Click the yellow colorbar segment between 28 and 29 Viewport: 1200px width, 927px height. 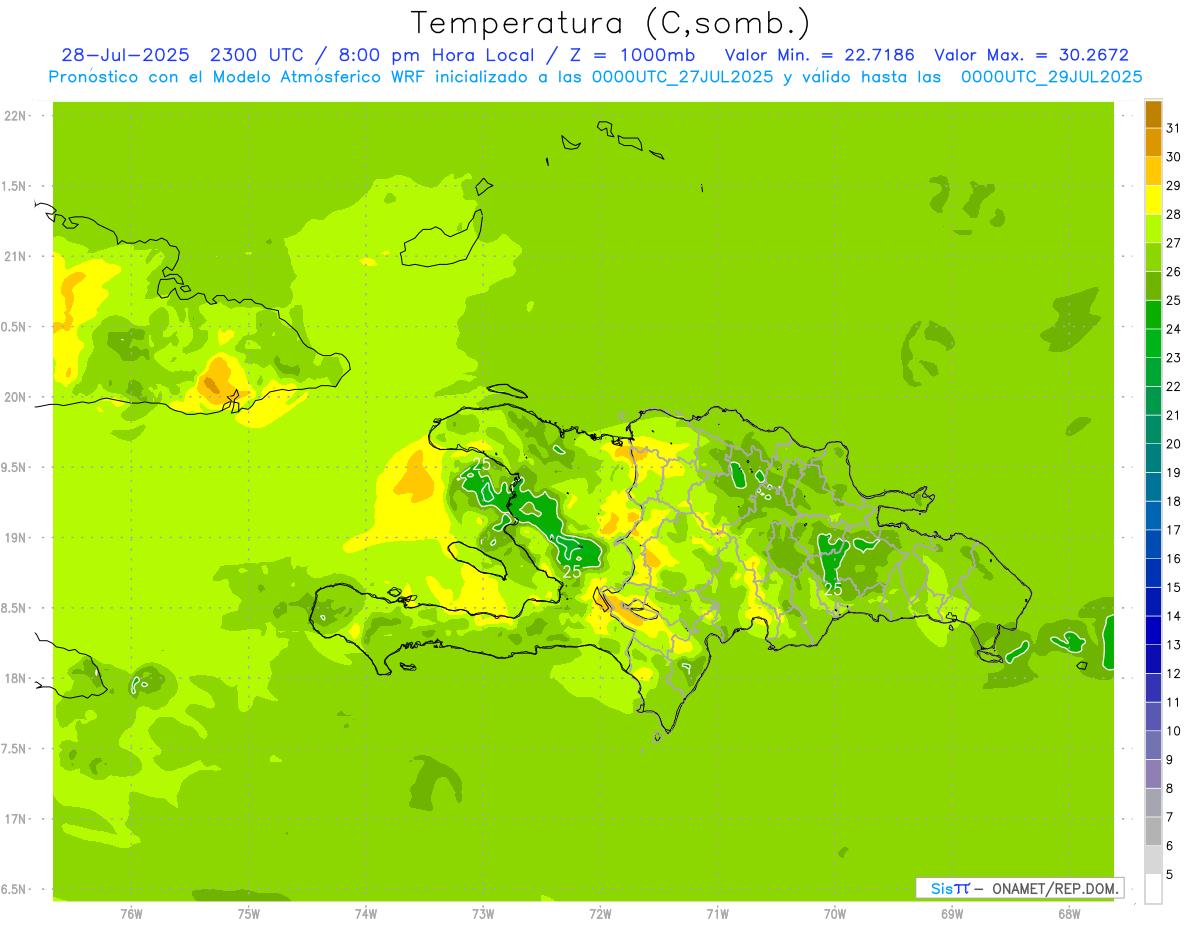[x=1153, y=200]
